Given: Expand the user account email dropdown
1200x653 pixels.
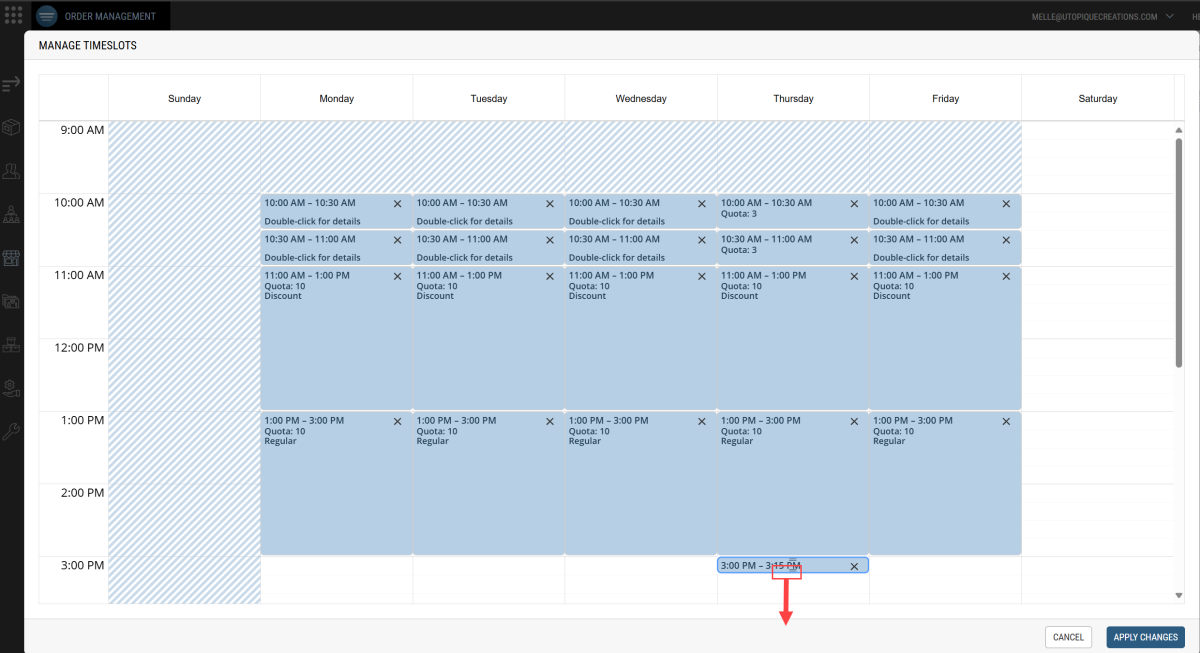Looking at the screenshot, I should click(x=1168, y=16).
